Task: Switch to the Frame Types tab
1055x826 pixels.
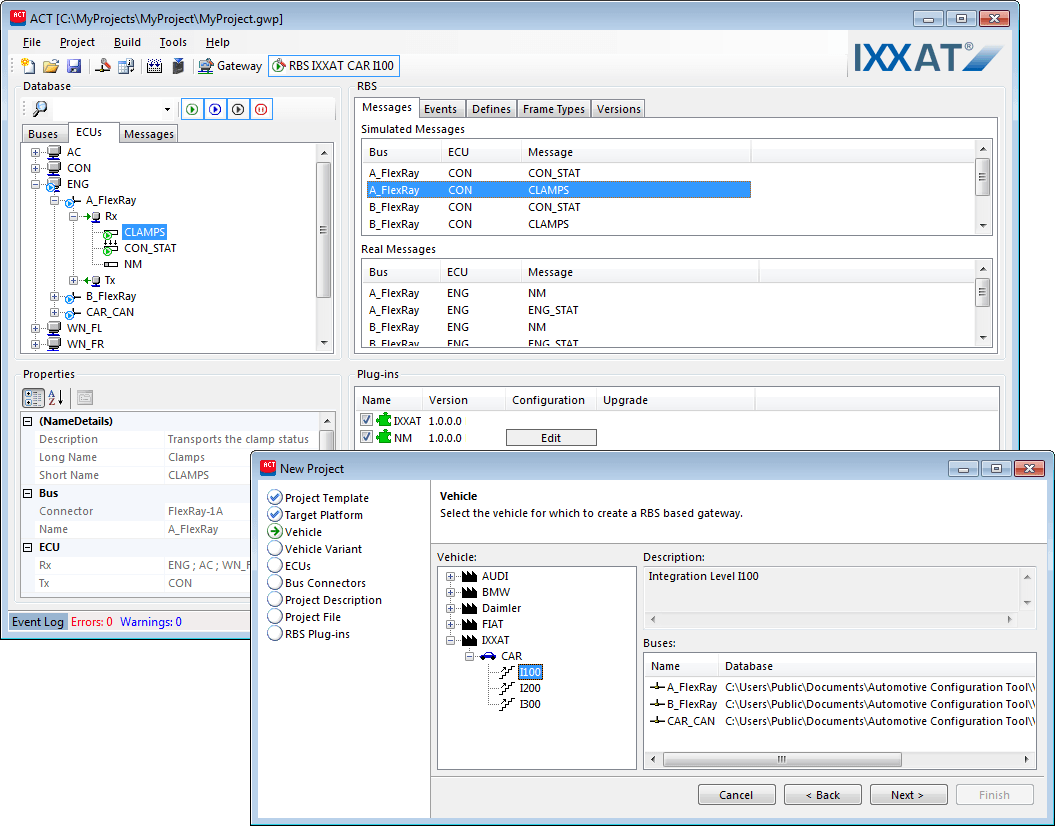Action: click(x=554, y=109)
